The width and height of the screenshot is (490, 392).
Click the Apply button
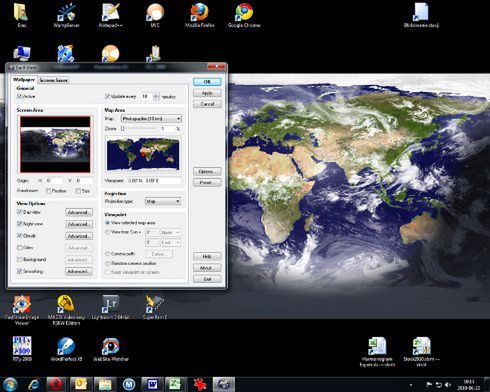point(207,93)
